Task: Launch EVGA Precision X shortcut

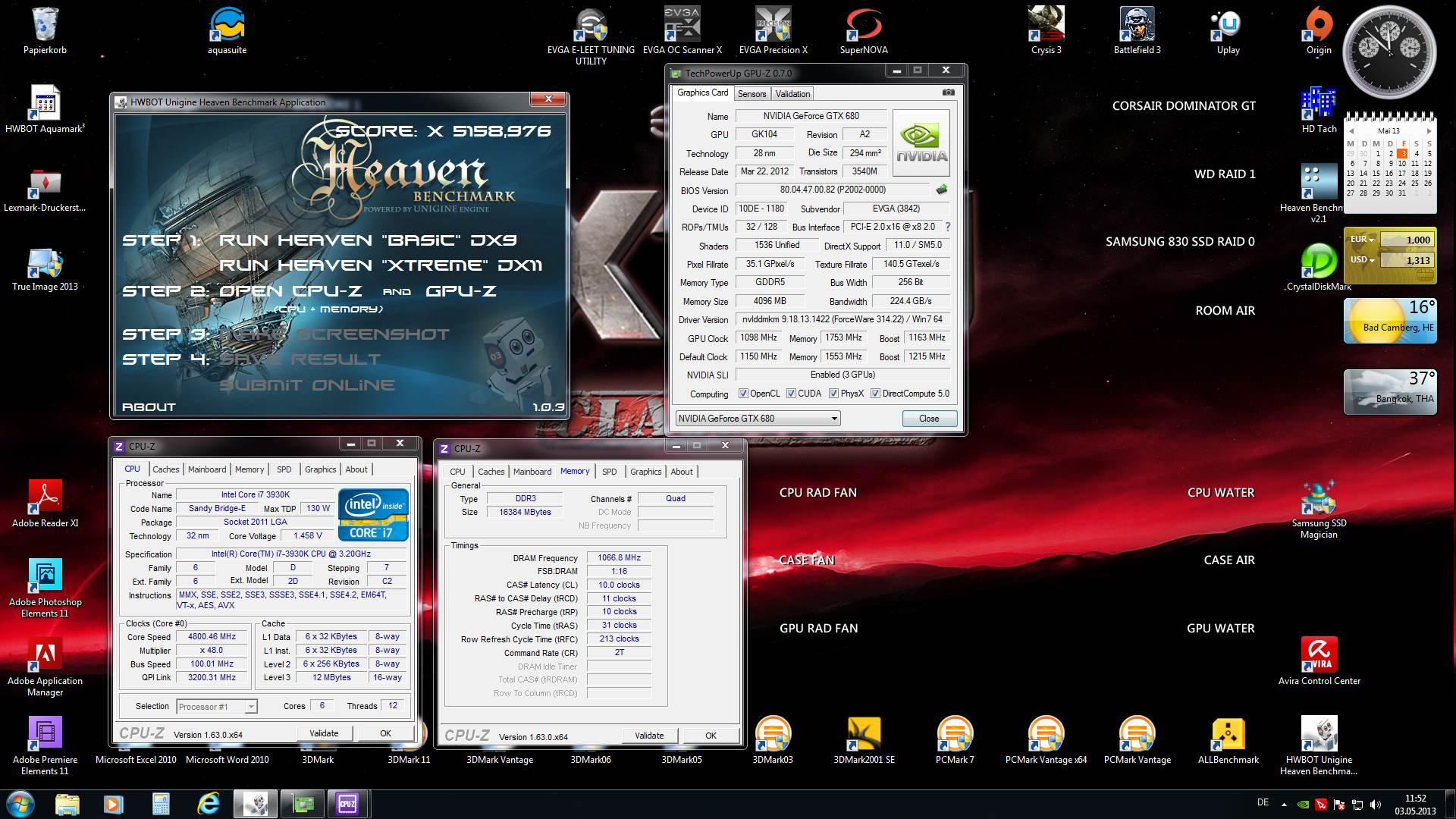Action: point(773,30)
